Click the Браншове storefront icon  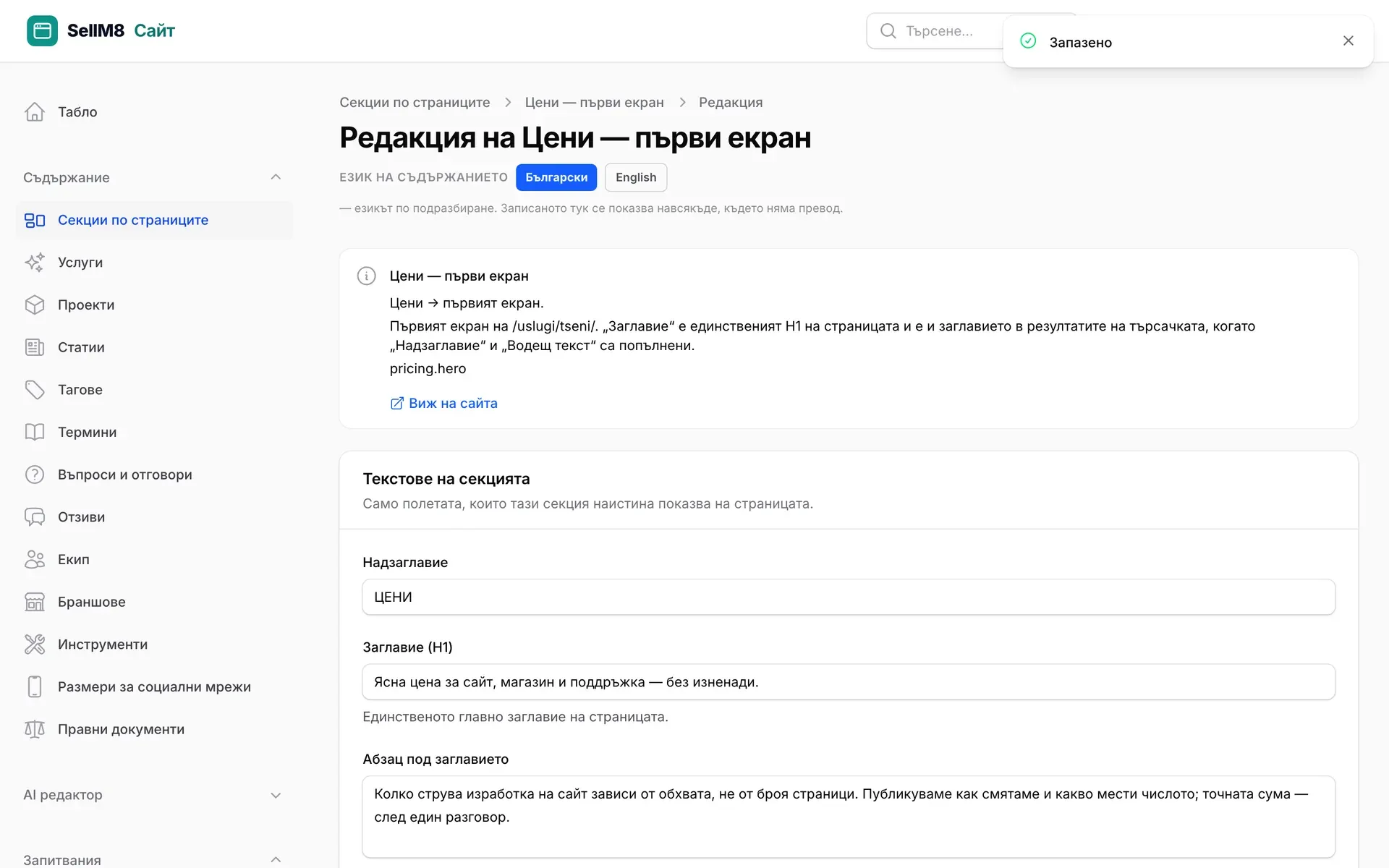point(35,602)
